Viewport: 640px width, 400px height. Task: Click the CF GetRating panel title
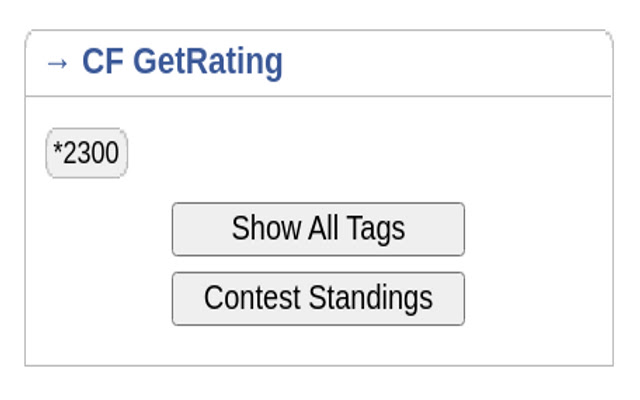coord(182,62)
